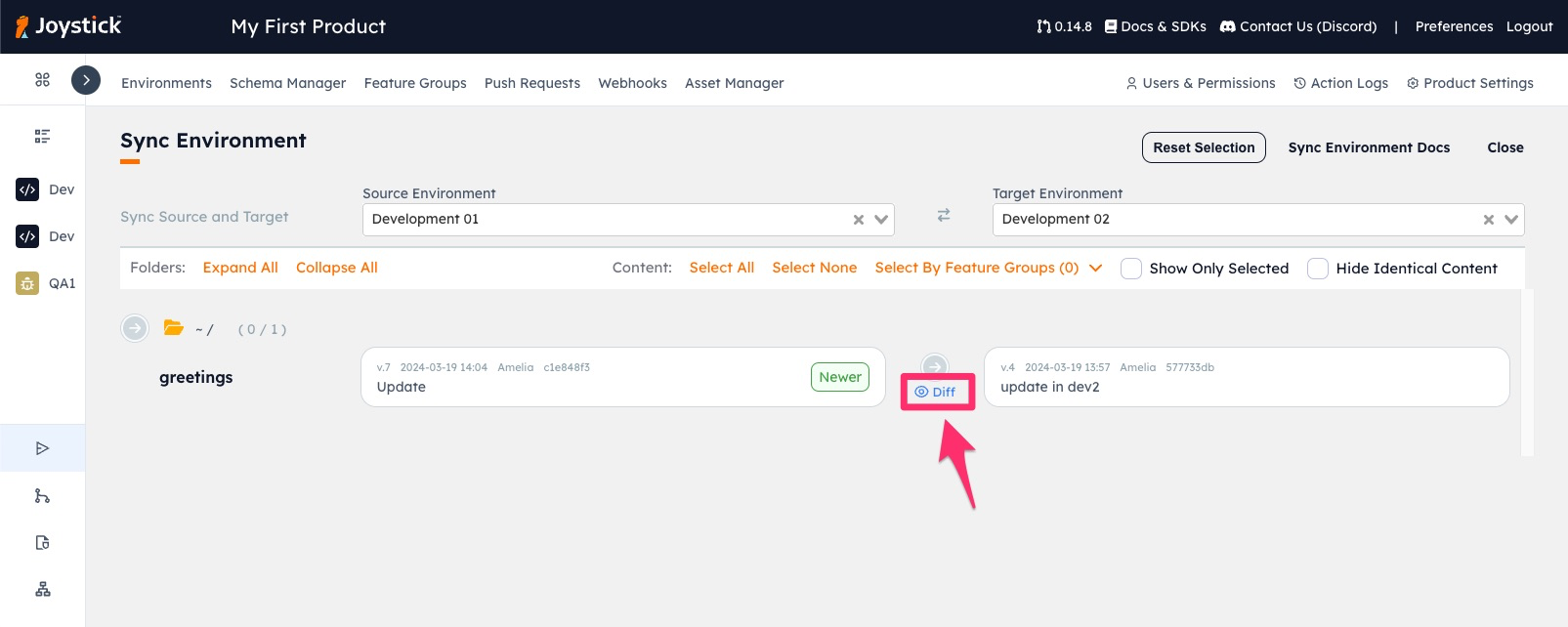
Task: Go to Feature Groups tab
Action: coord(415,83)
